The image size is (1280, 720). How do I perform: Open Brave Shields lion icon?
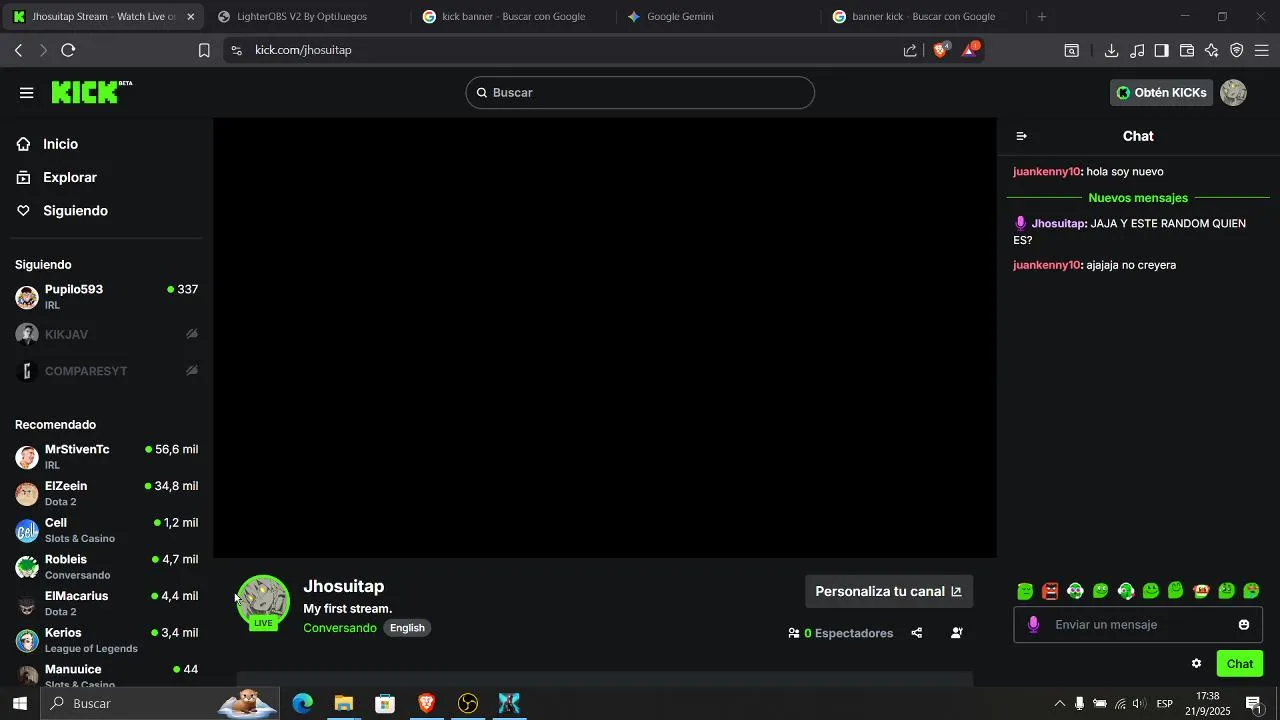[940, 50]
